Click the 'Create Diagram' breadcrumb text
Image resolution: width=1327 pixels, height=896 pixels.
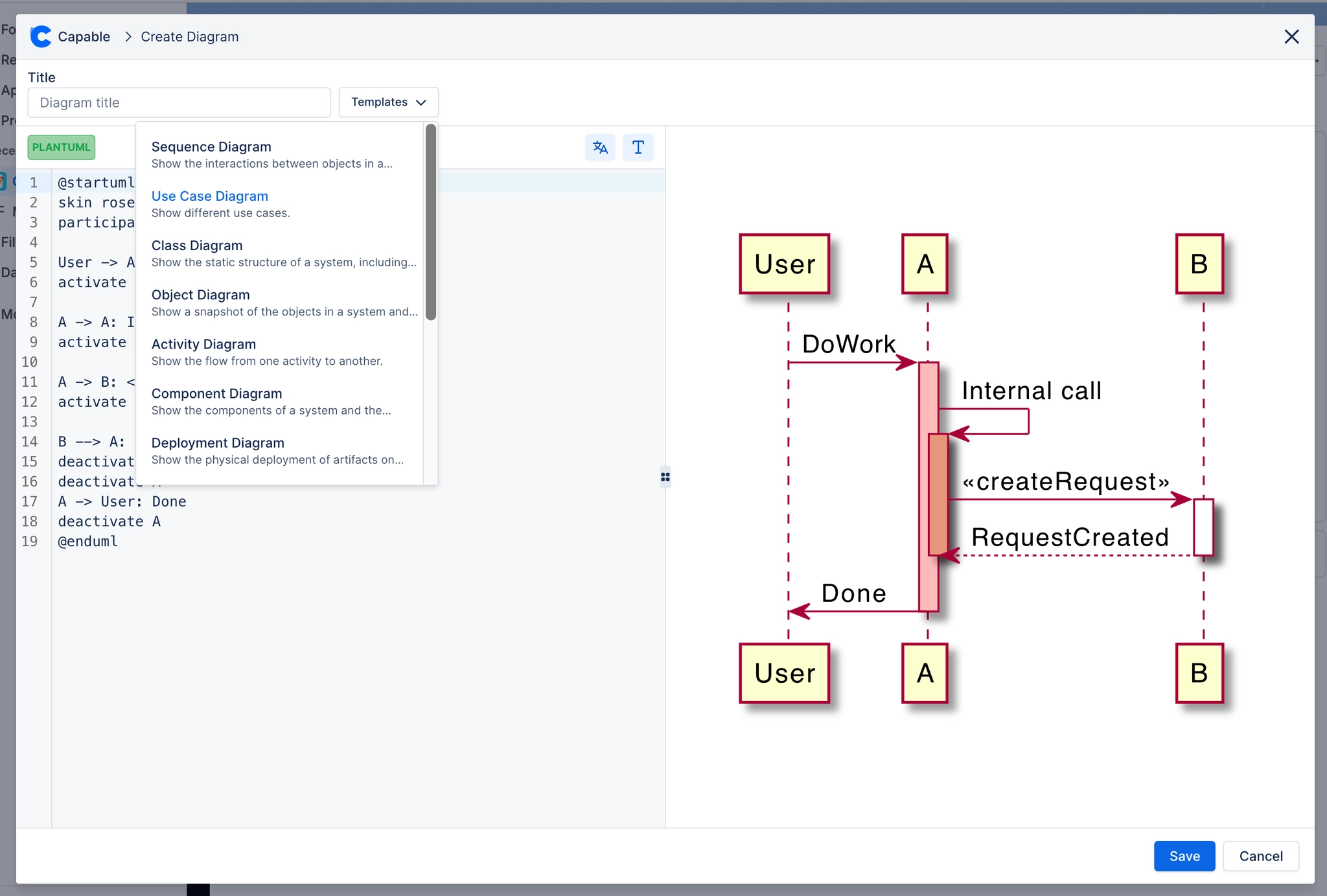pos(190,37)
